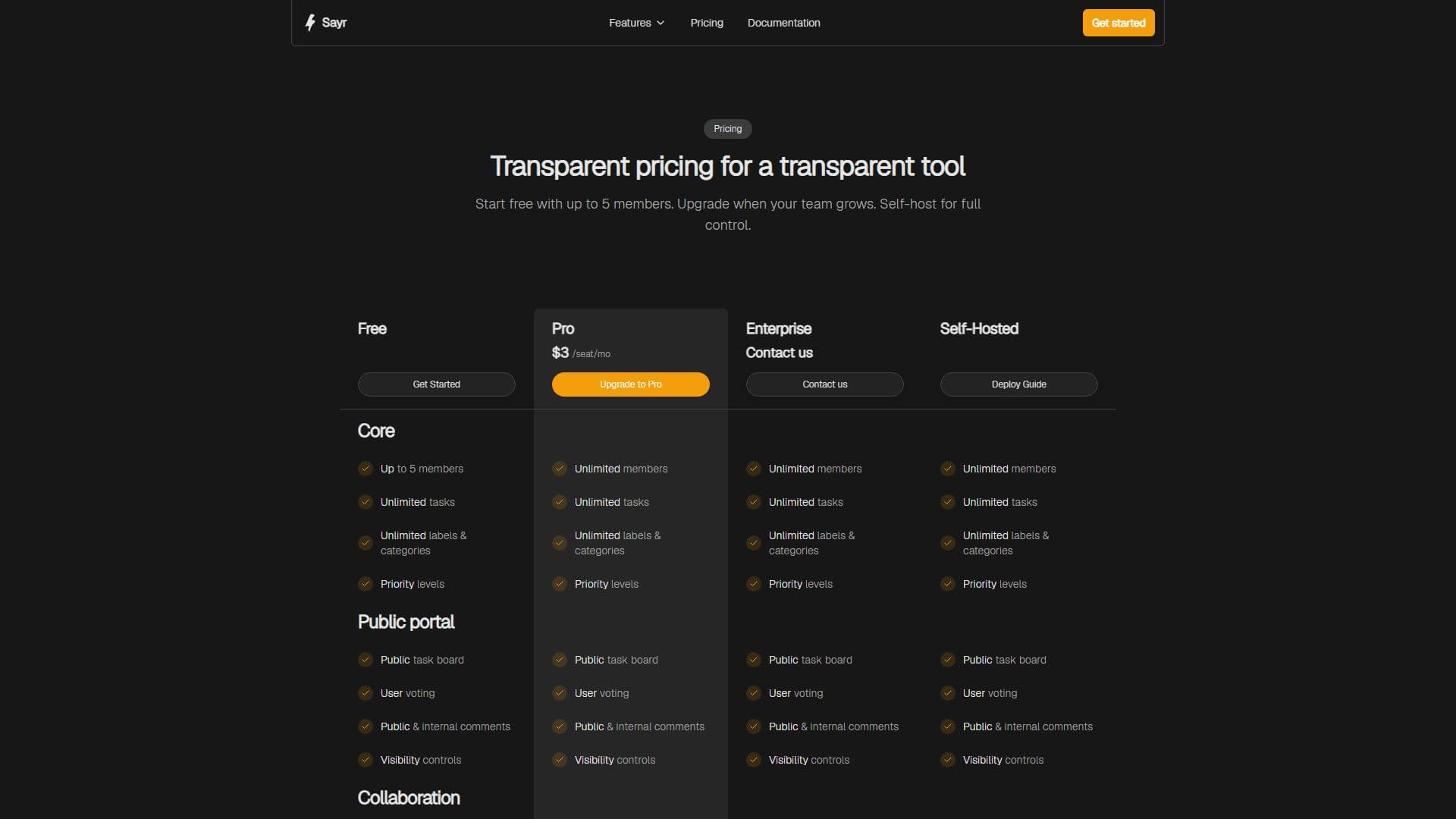Viewport: 1456px width, 819px height.
Task: Click check icon for Pro Unlimited members
Action: [560, 469]
